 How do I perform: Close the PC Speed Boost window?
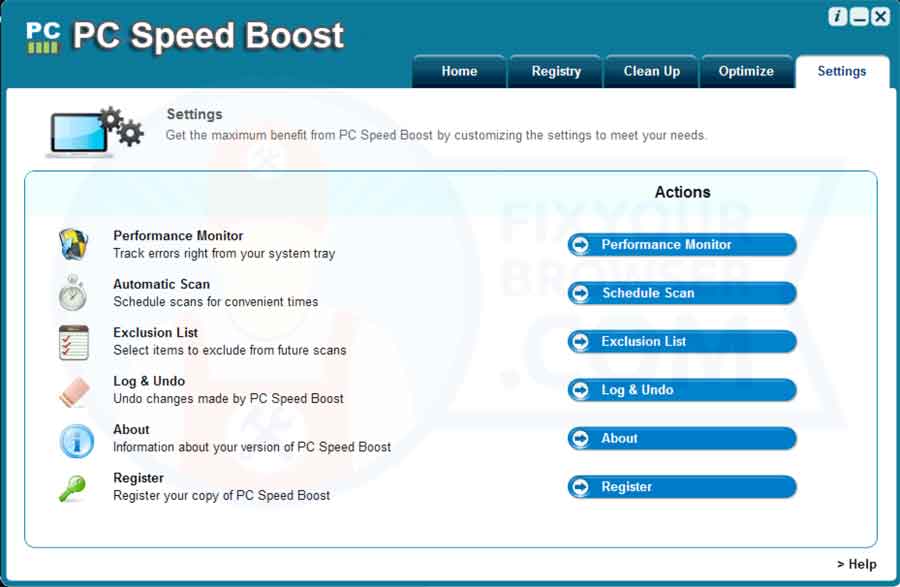pyautogui.click(x=880, y=17)
